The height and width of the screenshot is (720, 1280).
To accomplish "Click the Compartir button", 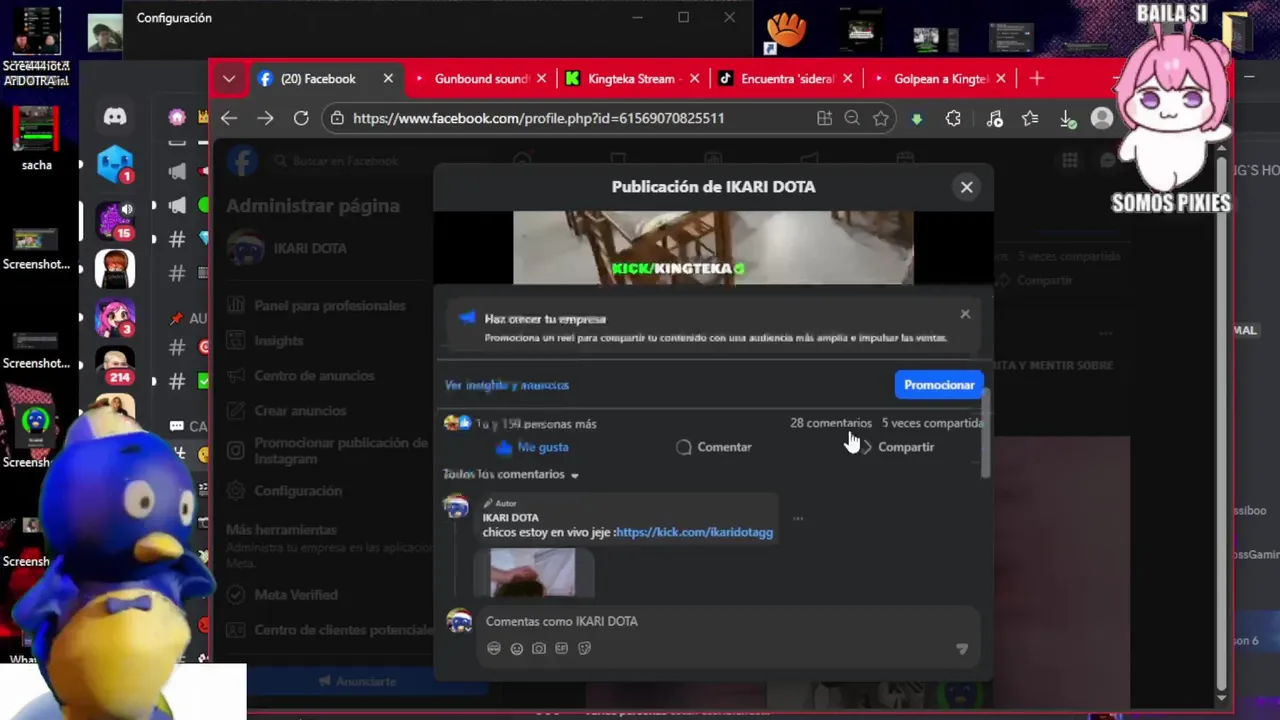I will 897,447.
